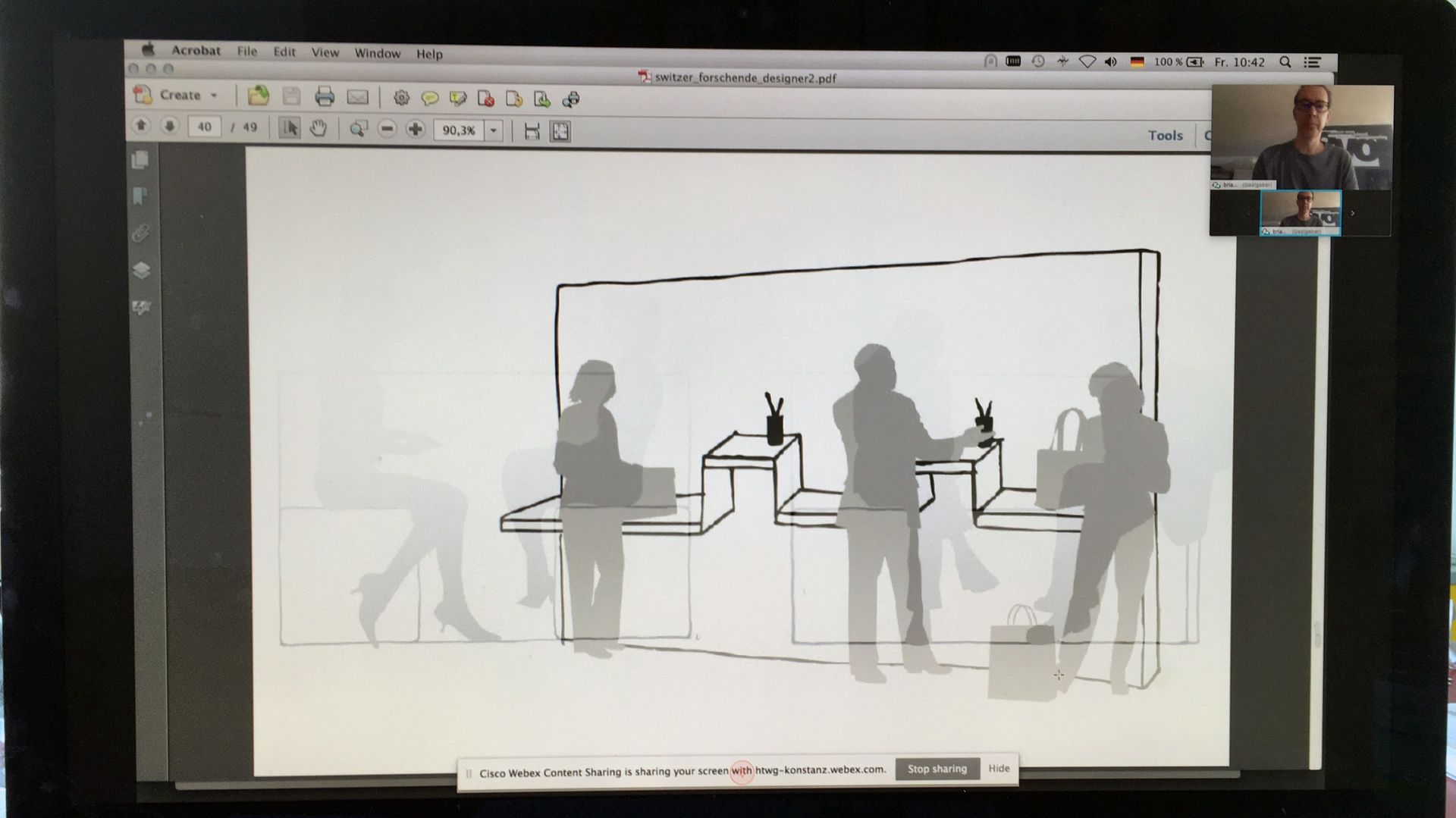1456x818 pixels.
Task: Click the Wi-Fi status icon
Action: point(1087,62)
